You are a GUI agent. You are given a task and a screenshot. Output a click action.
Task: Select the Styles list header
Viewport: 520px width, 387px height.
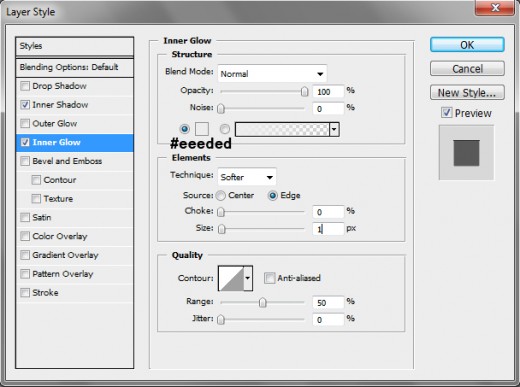pyautogui.click(x=75, y=46)
